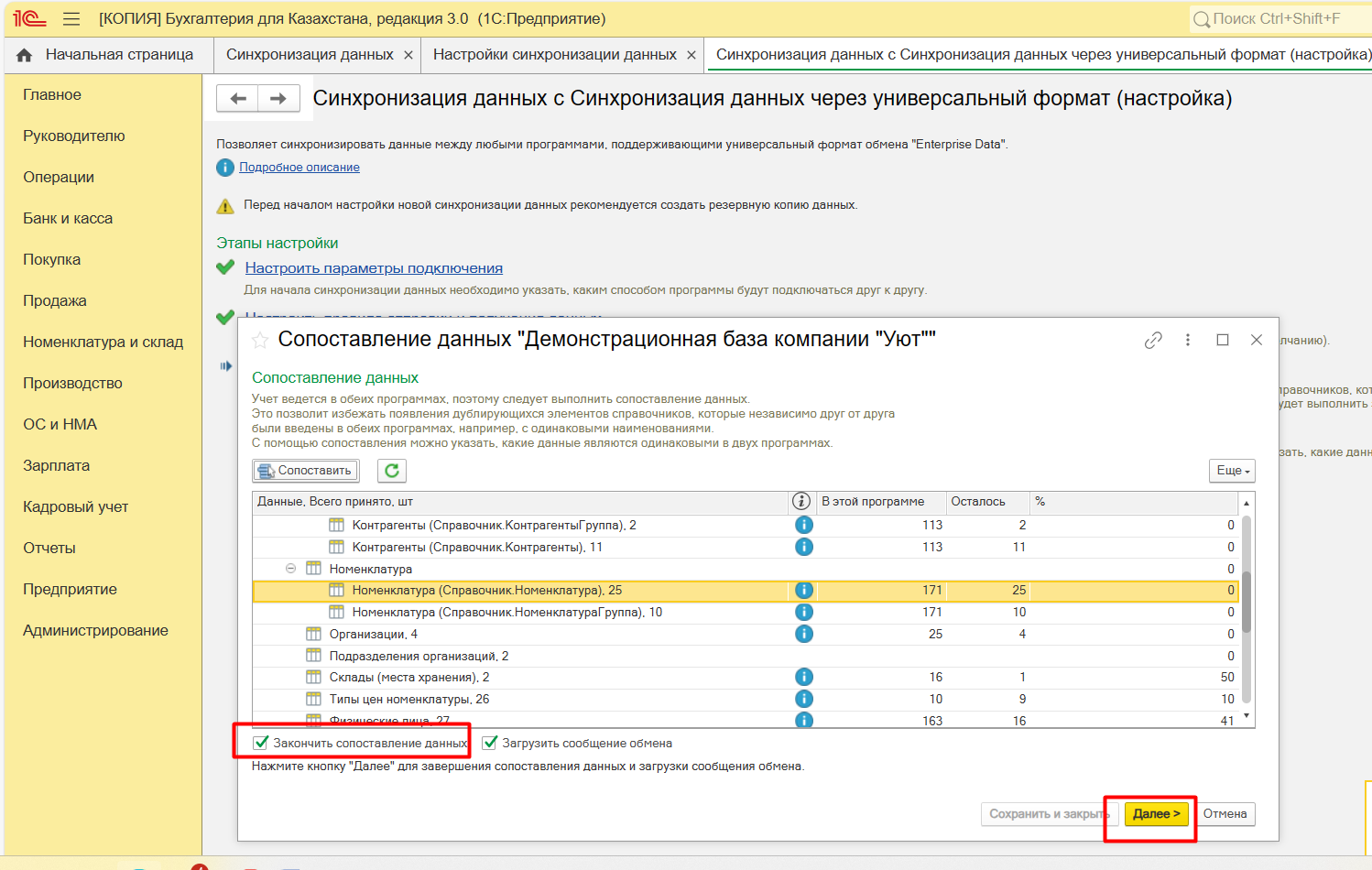Go to home page via house icon
Screen dimensions: 1372x870
(25, 55)
